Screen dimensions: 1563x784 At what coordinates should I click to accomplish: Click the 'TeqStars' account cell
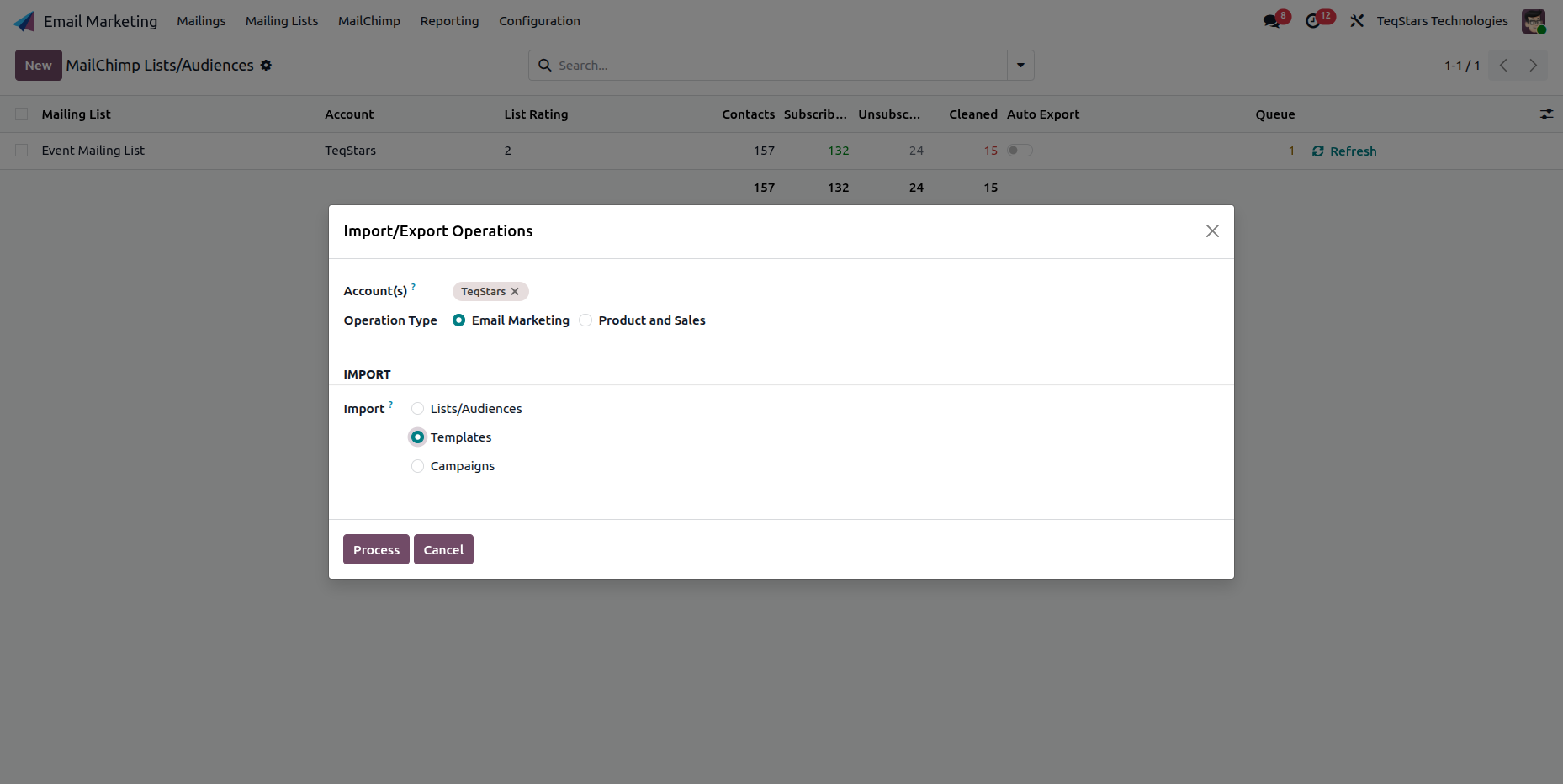pyautogui.click(x=350, y=151)
